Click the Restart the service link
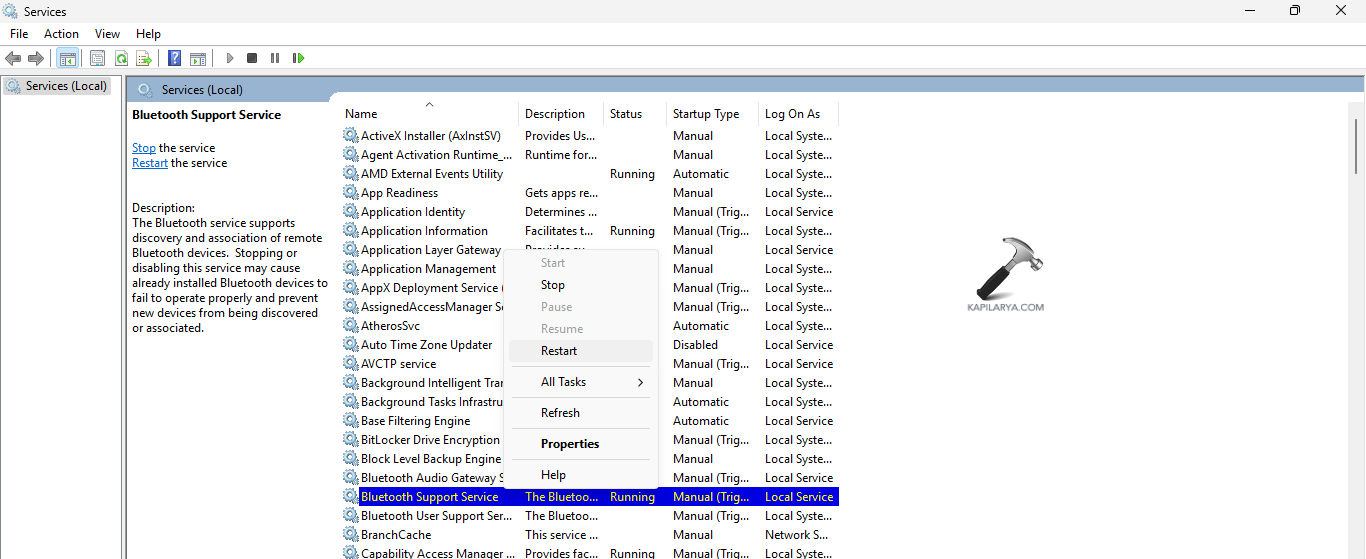The width and height of the screenshot is (1366, 559). [150, 163]
